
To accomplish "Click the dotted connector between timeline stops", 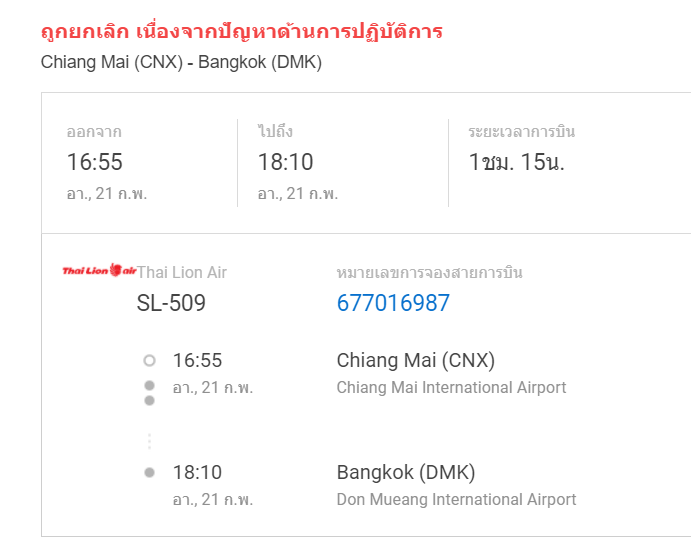I will [149, 441].
